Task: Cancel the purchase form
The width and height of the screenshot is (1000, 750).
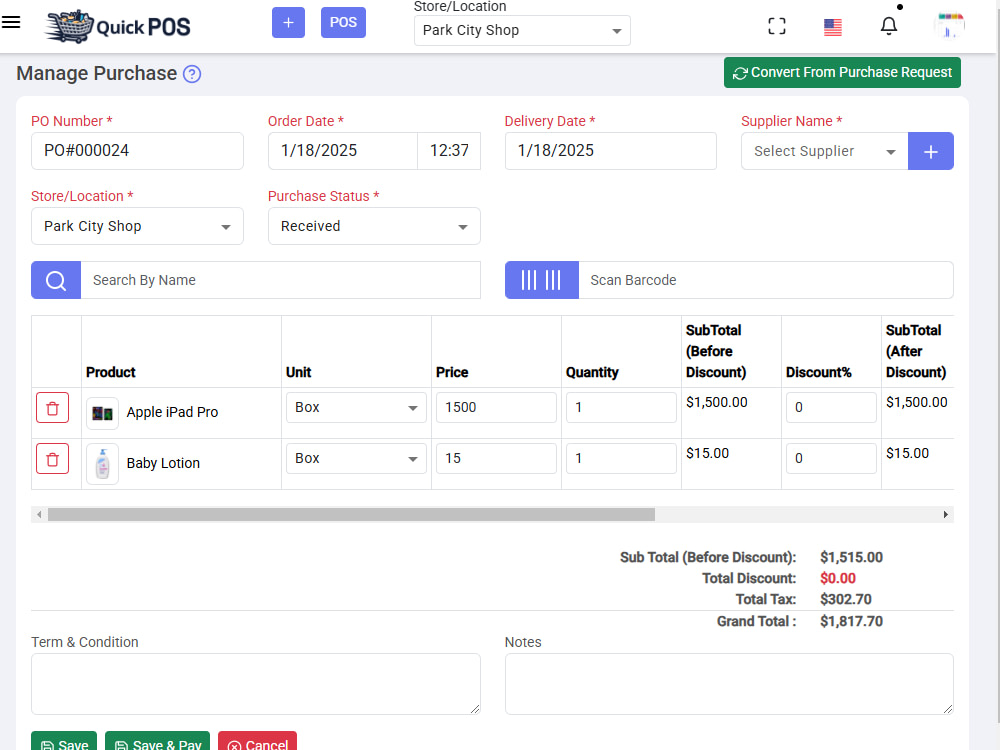Action: (258, 742)
